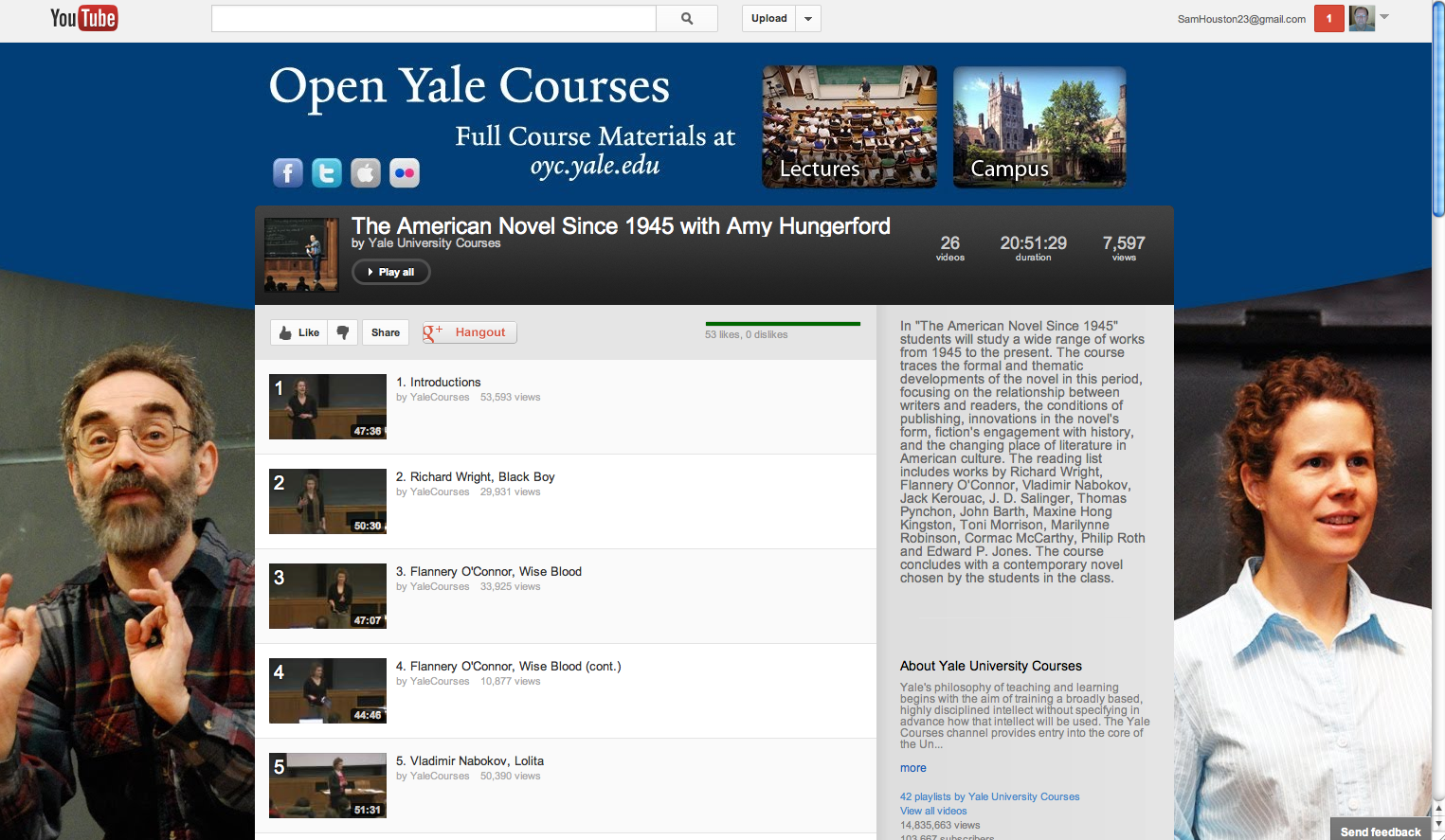The height and width of the screenshot is (840, 1445).
Task: Click the YouTube logo
Action: (x=83, y=17)
